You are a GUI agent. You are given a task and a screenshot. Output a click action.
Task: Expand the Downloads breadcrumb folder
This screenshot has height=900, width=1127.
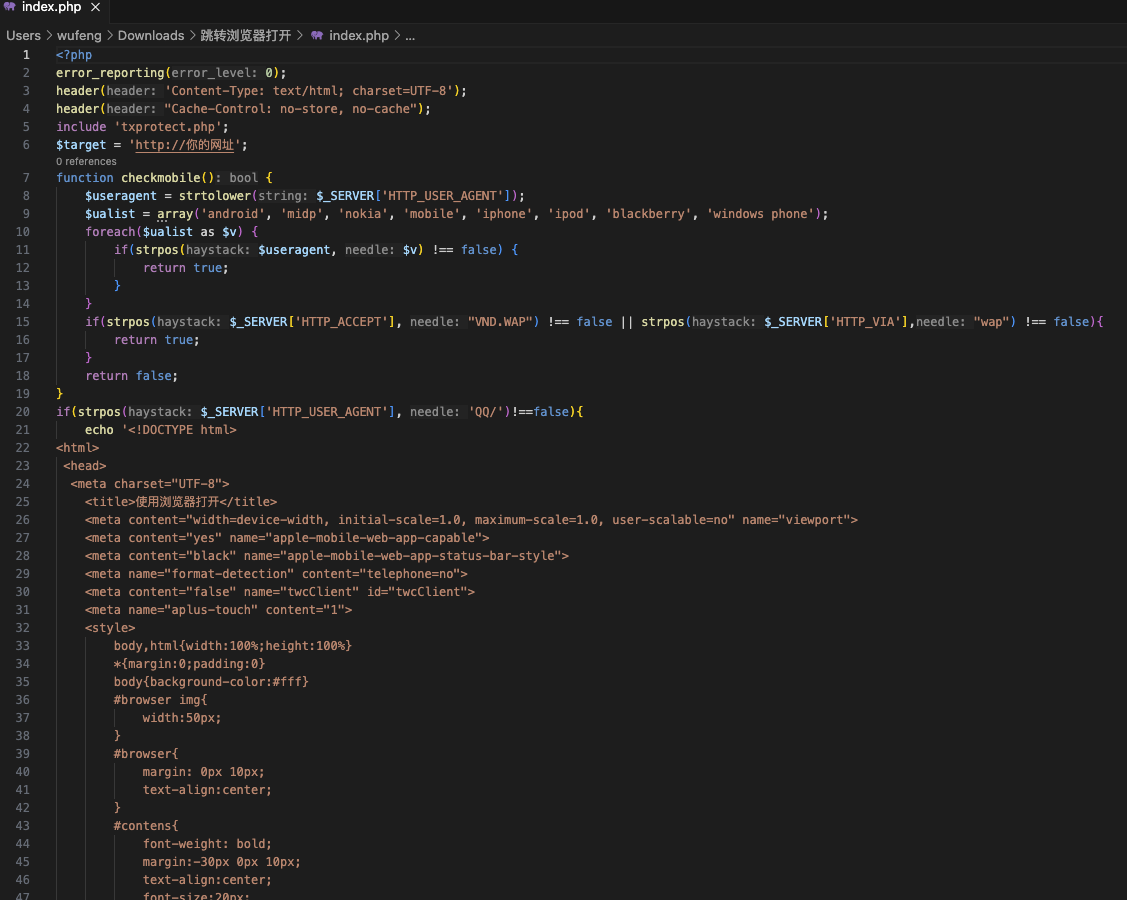[151, 35]
